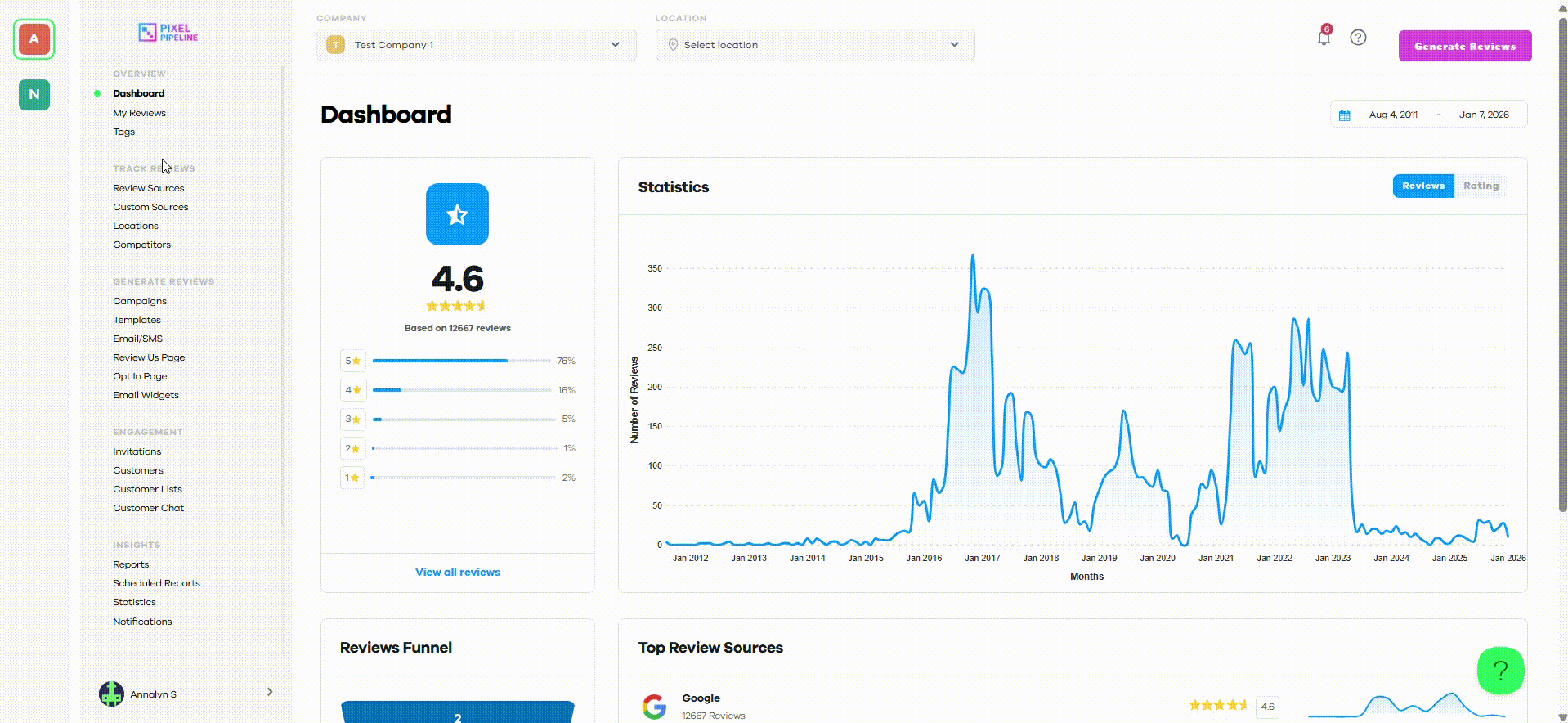The height and width of the screenshot is (723, 1568).
Task: Select the Reviews toggle in Statistics
Action: coord(1423,186)
